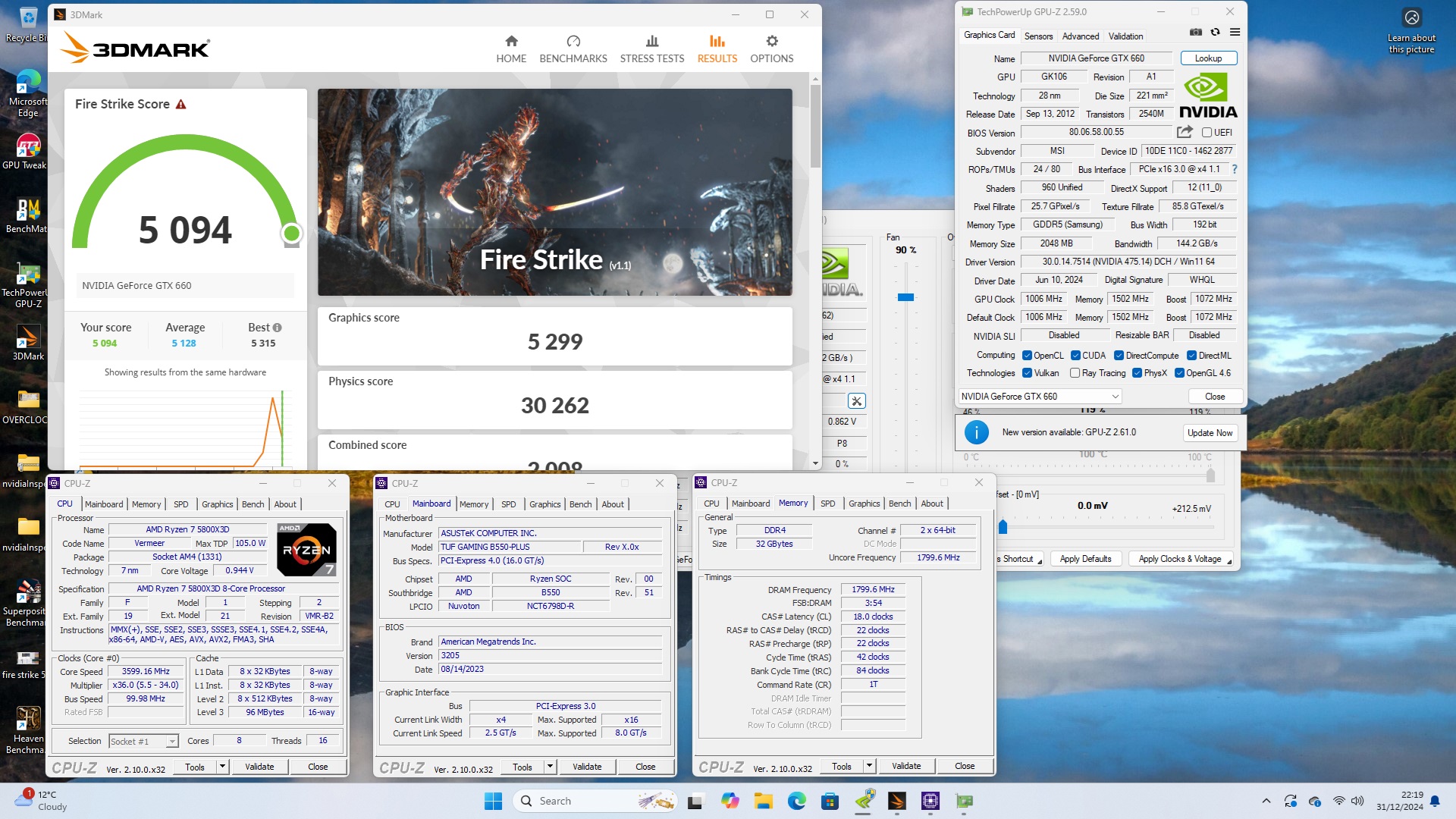
Task: Click Learn about this picture icon
Action: pyautogui.click(x=1411, y=18)
